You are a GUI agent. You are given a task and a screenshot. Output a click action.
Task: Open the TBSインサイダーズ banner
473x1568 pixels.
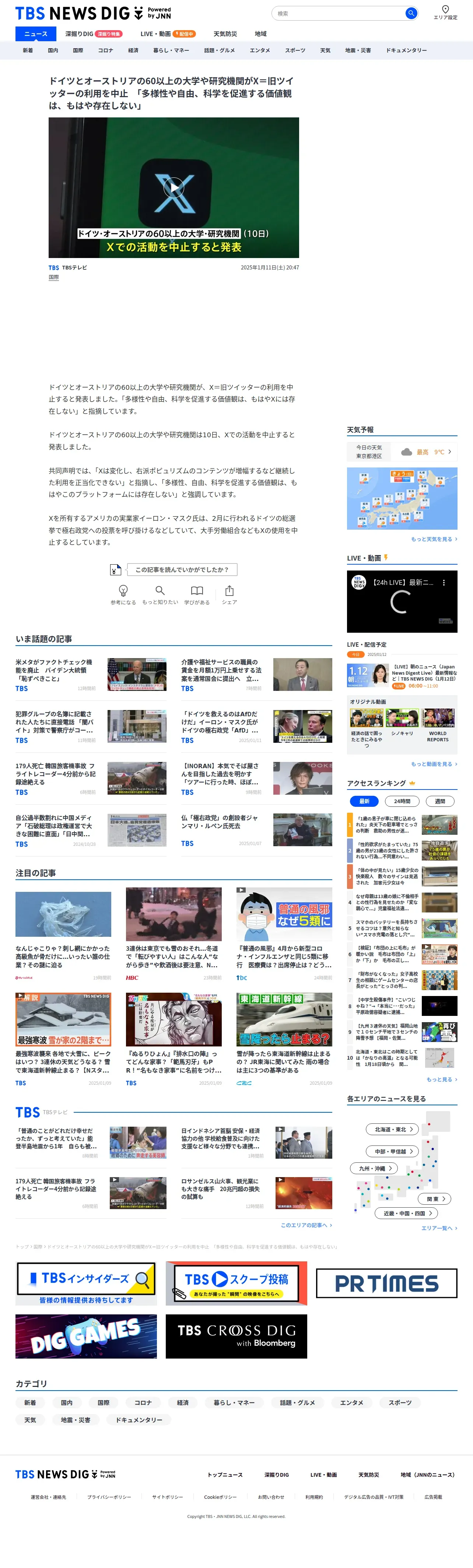[86, 1284]
